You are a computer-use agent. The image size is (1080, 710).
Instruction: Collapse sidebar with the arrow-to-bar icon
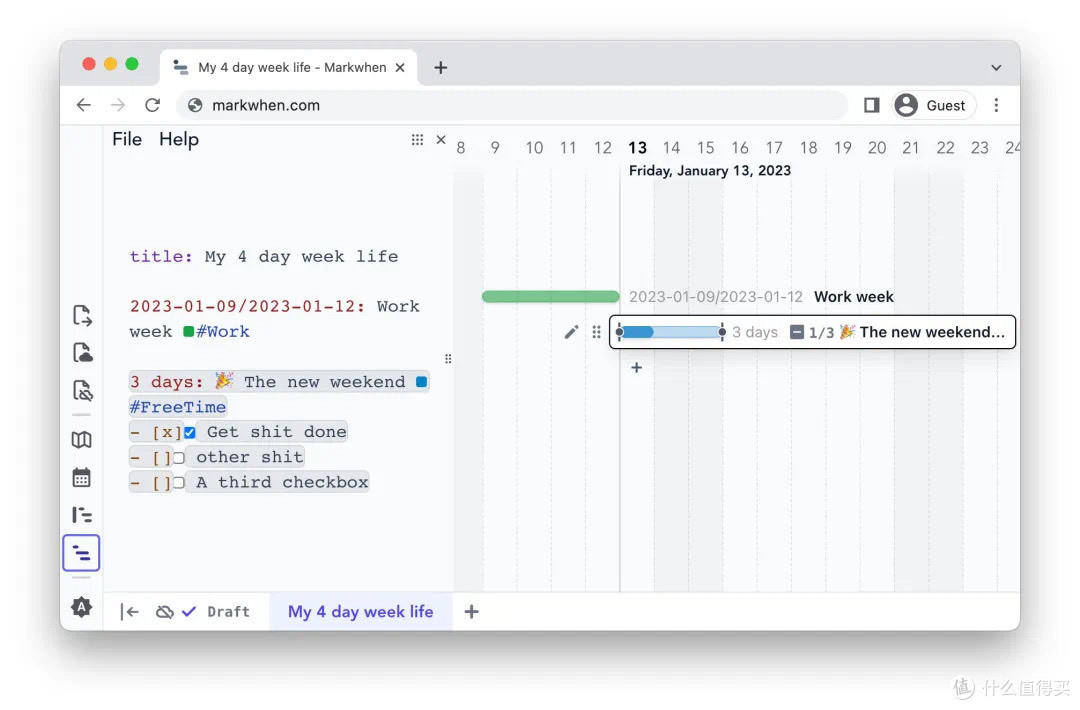pos(129,612)
